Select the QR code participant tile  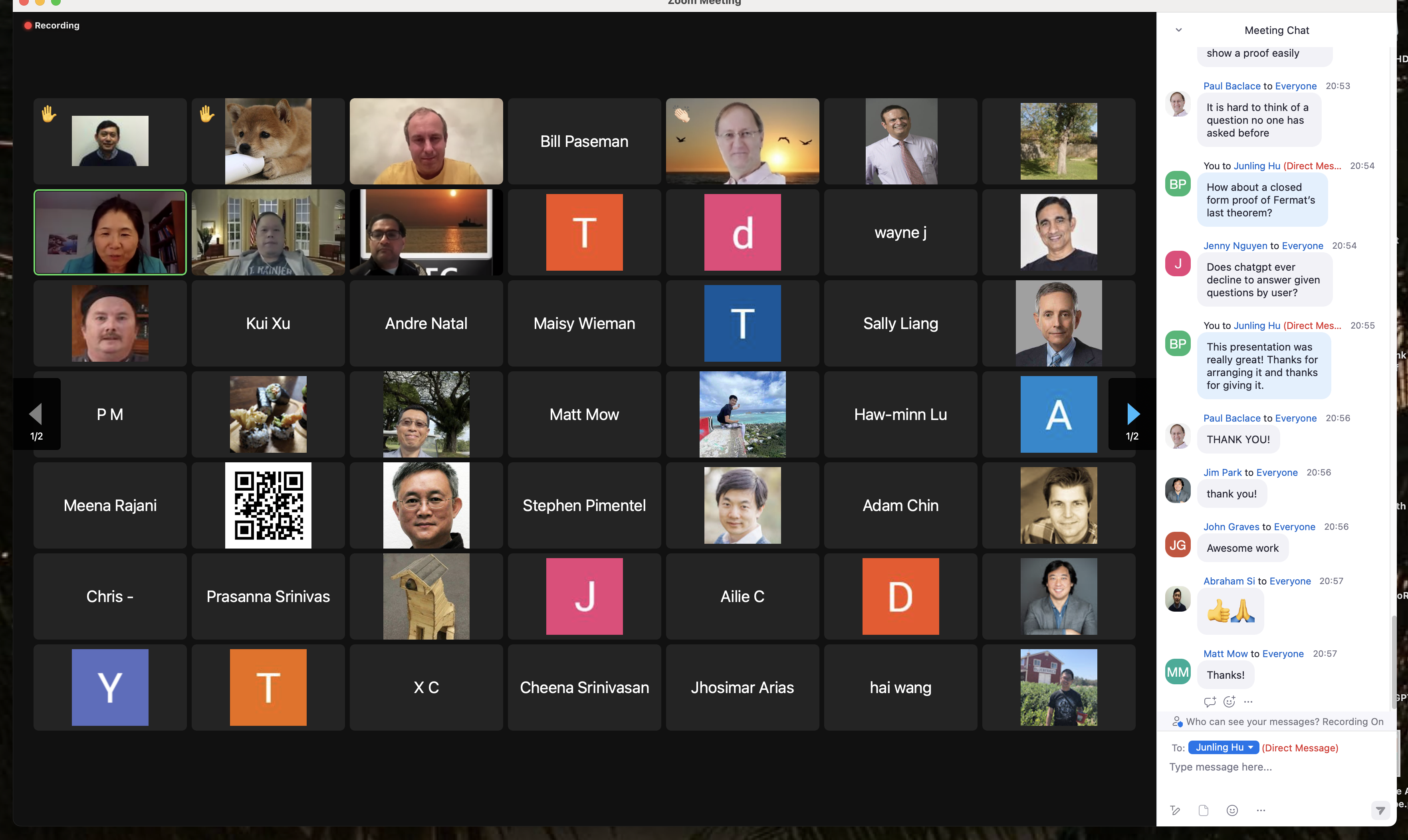[x=268, y=505]
